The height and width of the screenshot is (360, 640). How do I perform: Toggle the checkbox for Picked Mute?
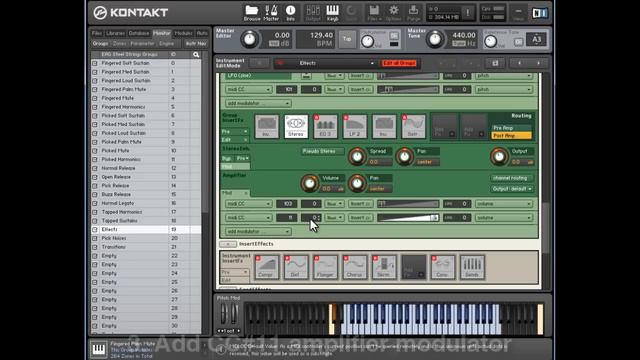95,151
